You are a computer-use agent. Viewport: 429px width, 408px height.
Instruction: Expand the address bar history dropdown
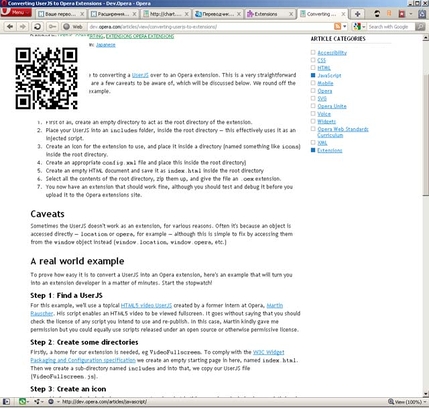coord(345,26)
